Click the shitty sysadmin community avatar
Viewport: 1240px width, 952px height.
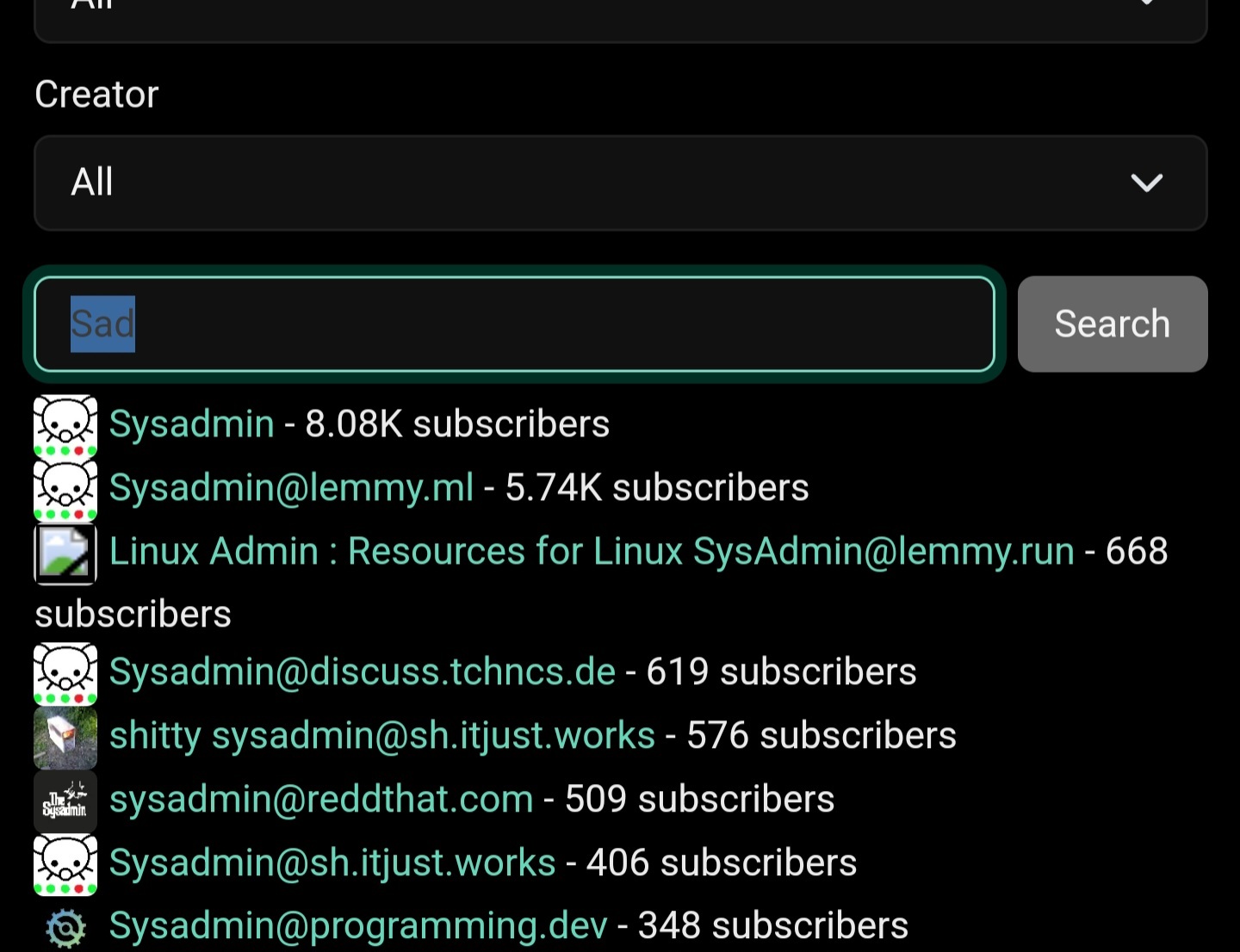coord(65,737)
